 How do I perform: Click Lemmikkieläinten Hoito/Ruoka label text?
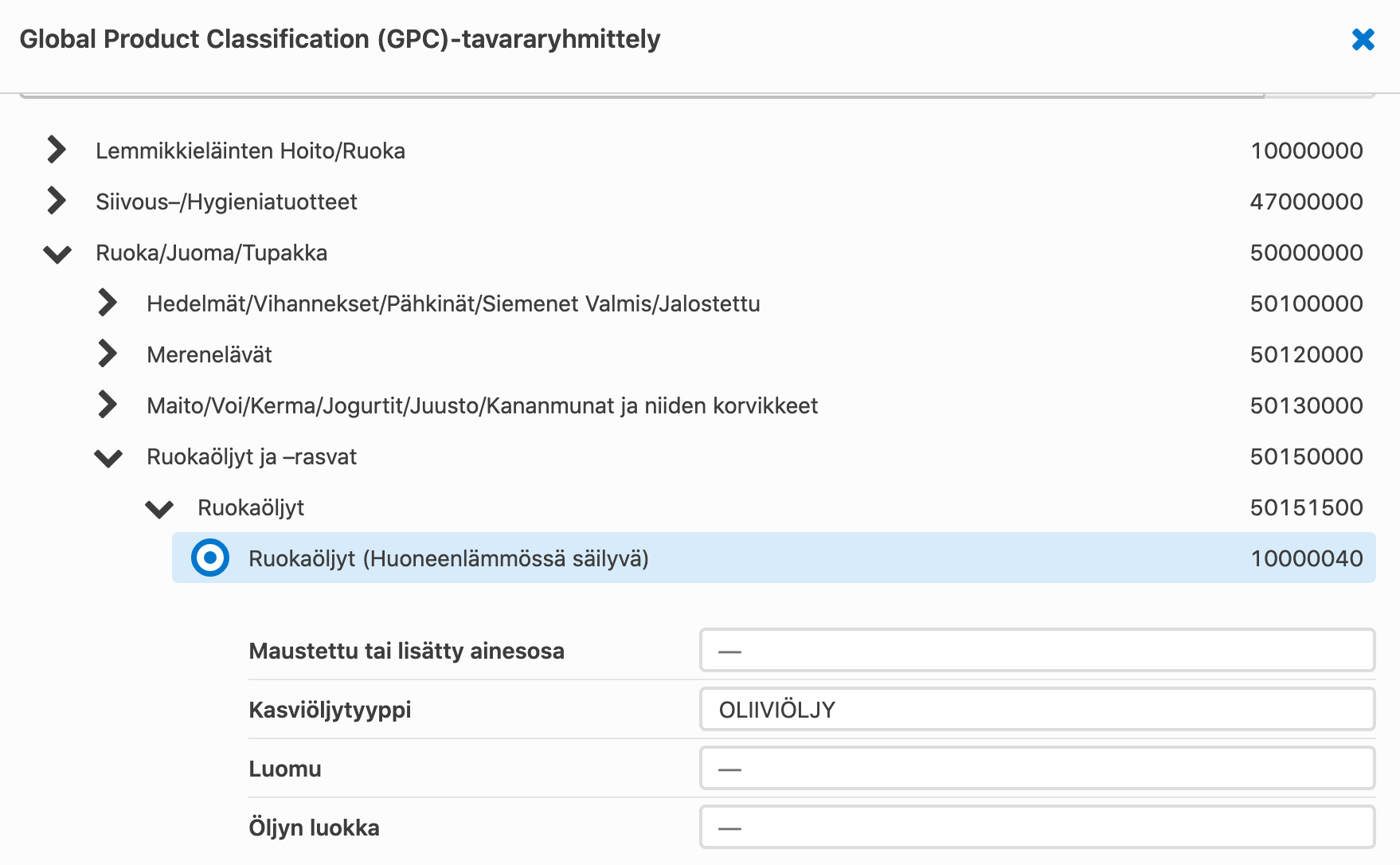(250, 151)
